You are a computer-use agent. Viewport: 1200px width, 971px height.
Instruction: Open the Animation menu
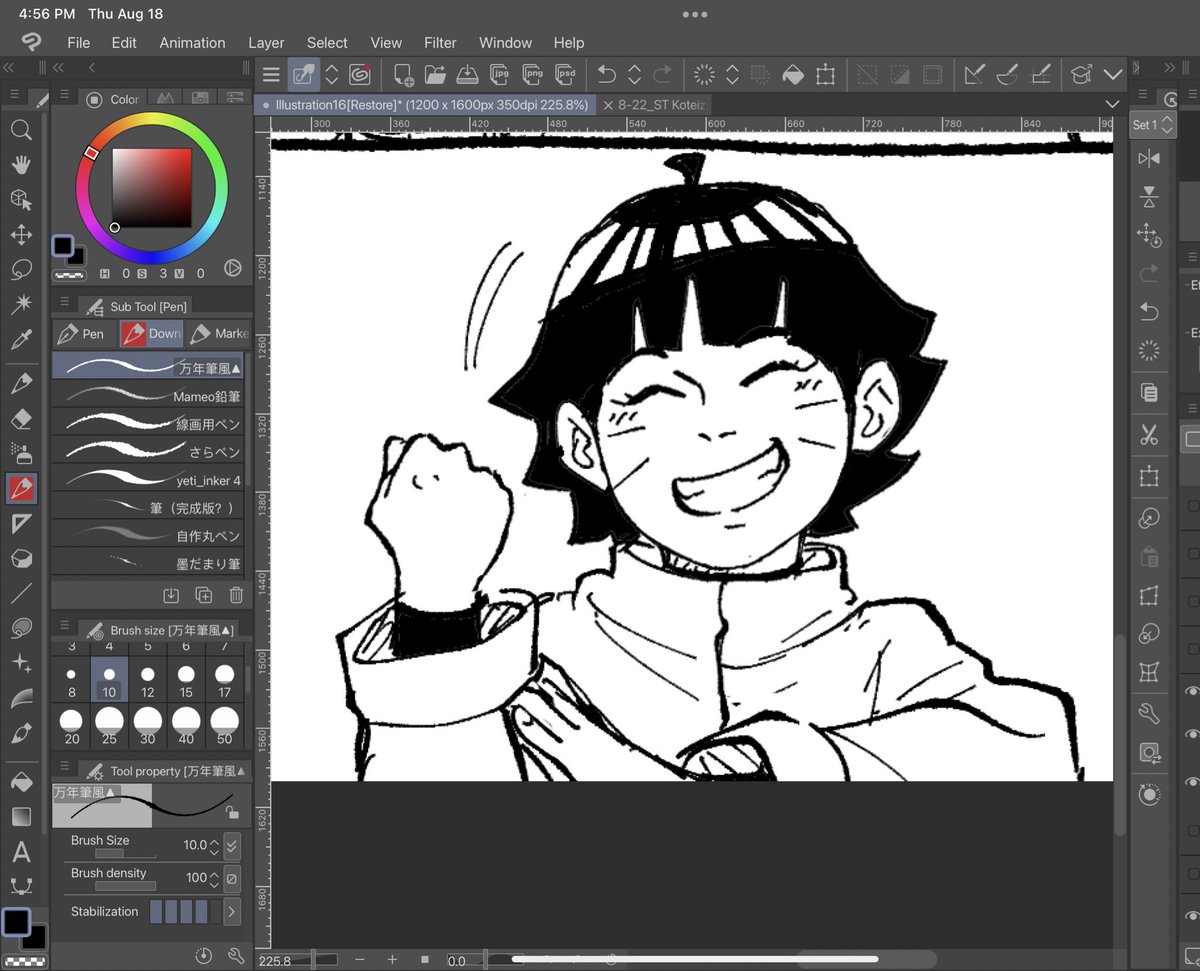click(192, 43)
